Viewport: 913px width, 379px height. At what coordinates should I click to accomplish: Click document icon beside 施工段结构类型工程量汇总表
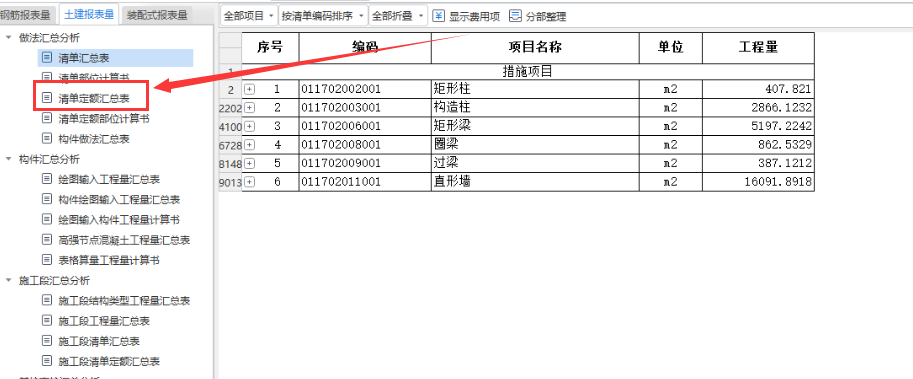click(x=47, y=300)
